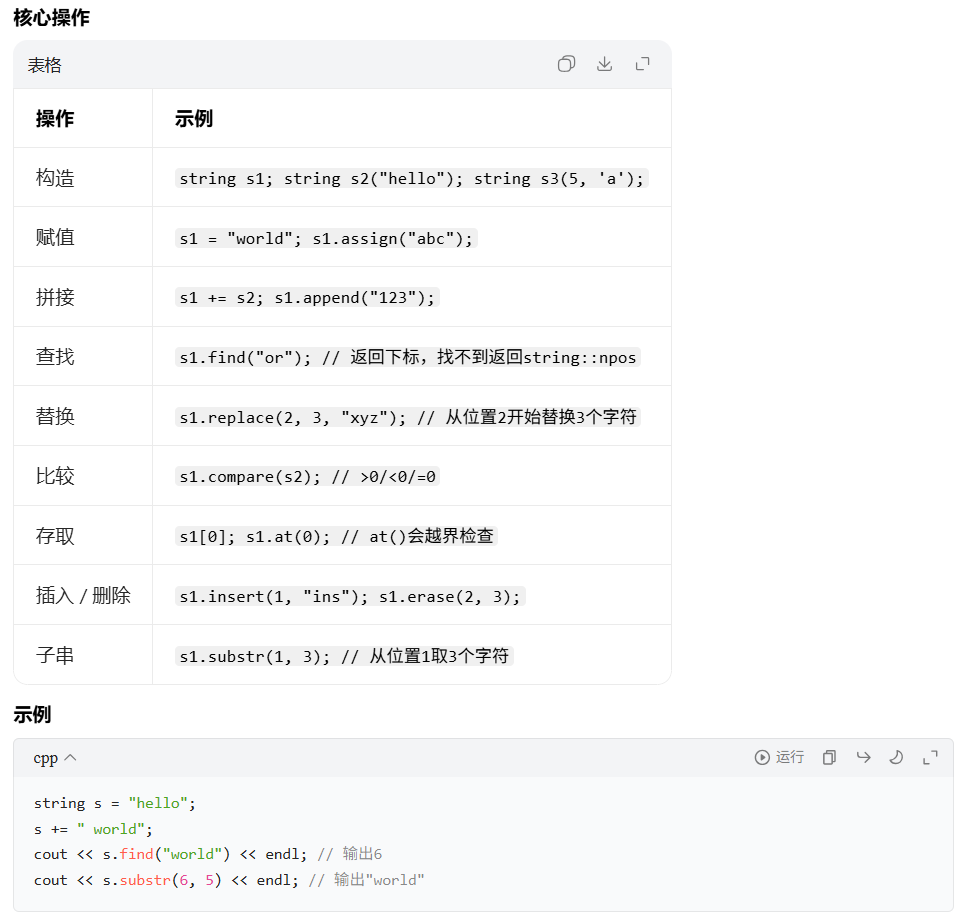Copy the cpp code block

click(x=829, y=757)
